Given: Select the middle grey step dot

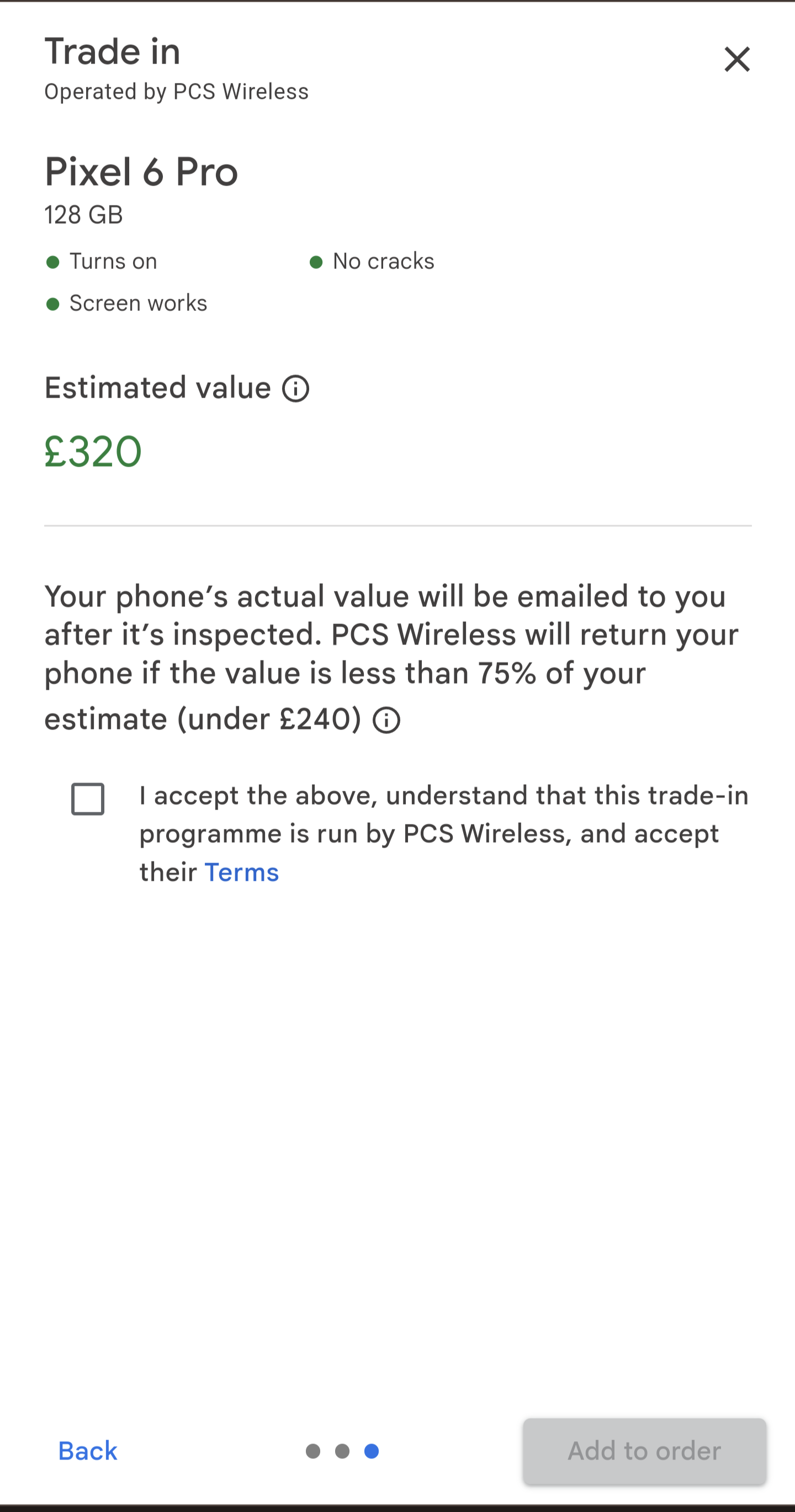Looking at the screenshot, I should pyautogui.click(x=343, y=1451).
